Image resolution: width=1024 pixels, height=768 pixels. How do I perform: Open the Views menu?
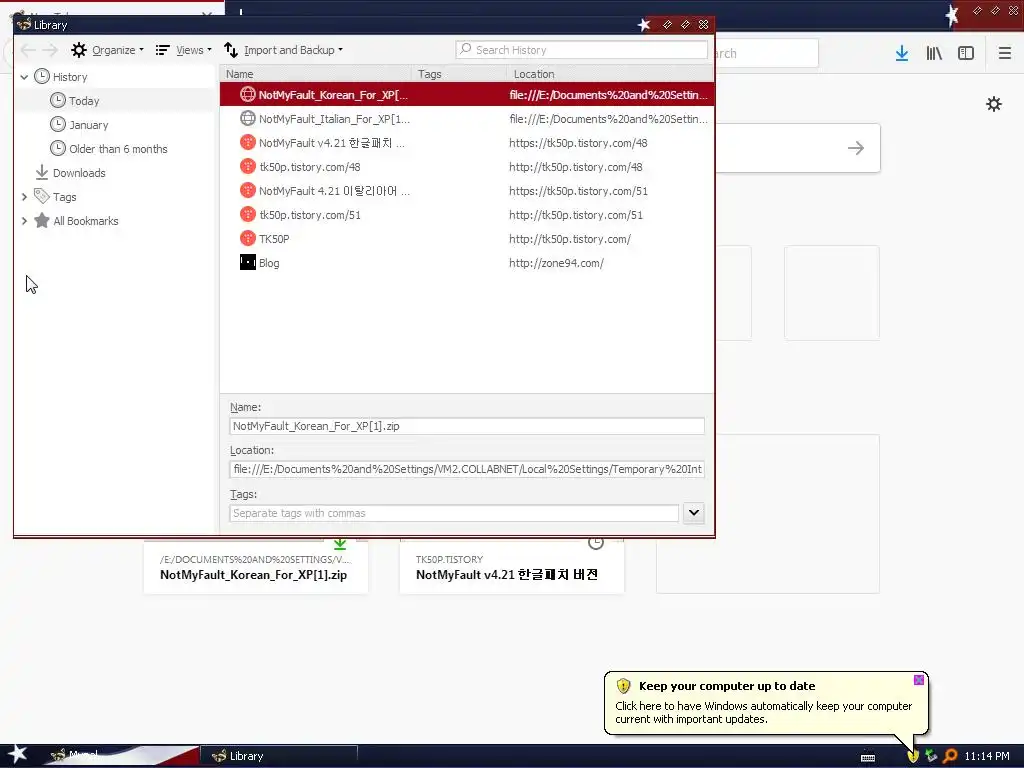[184, 50]
